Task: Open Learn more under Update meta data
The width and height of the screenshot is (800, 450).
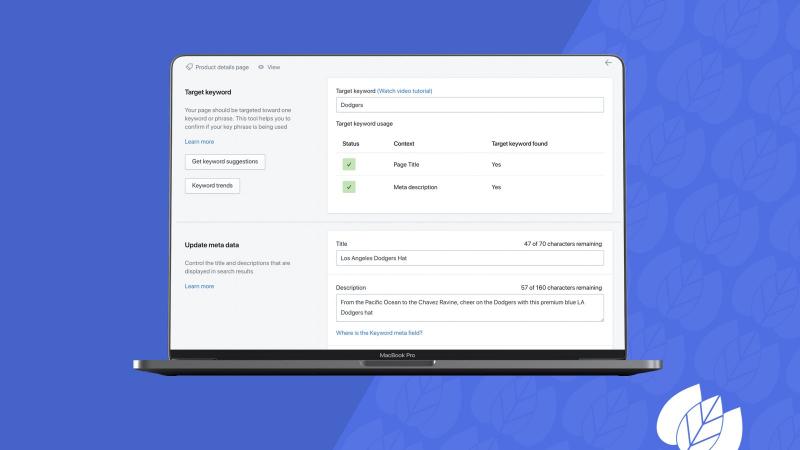Action: pyautogui.click(x=199, y=286)
